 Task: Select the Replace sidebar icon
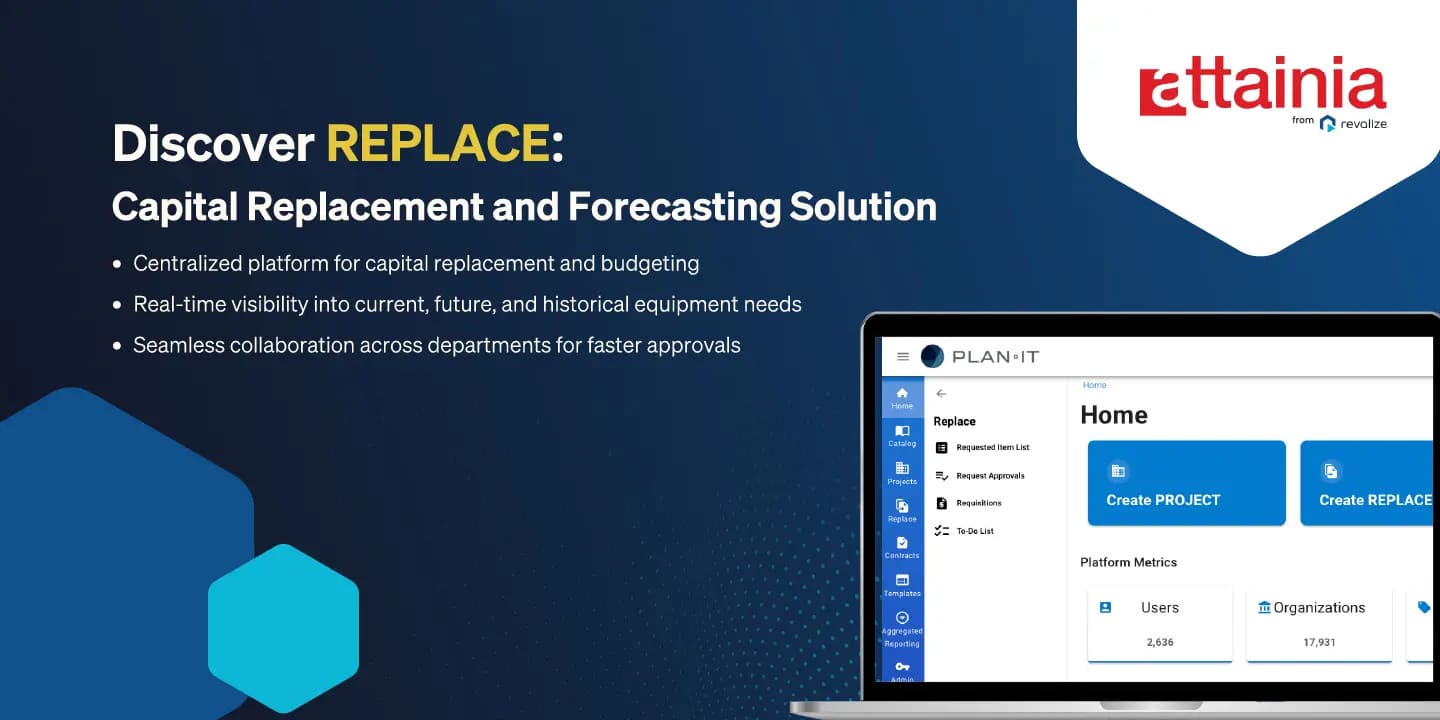[x=902, y=512]
